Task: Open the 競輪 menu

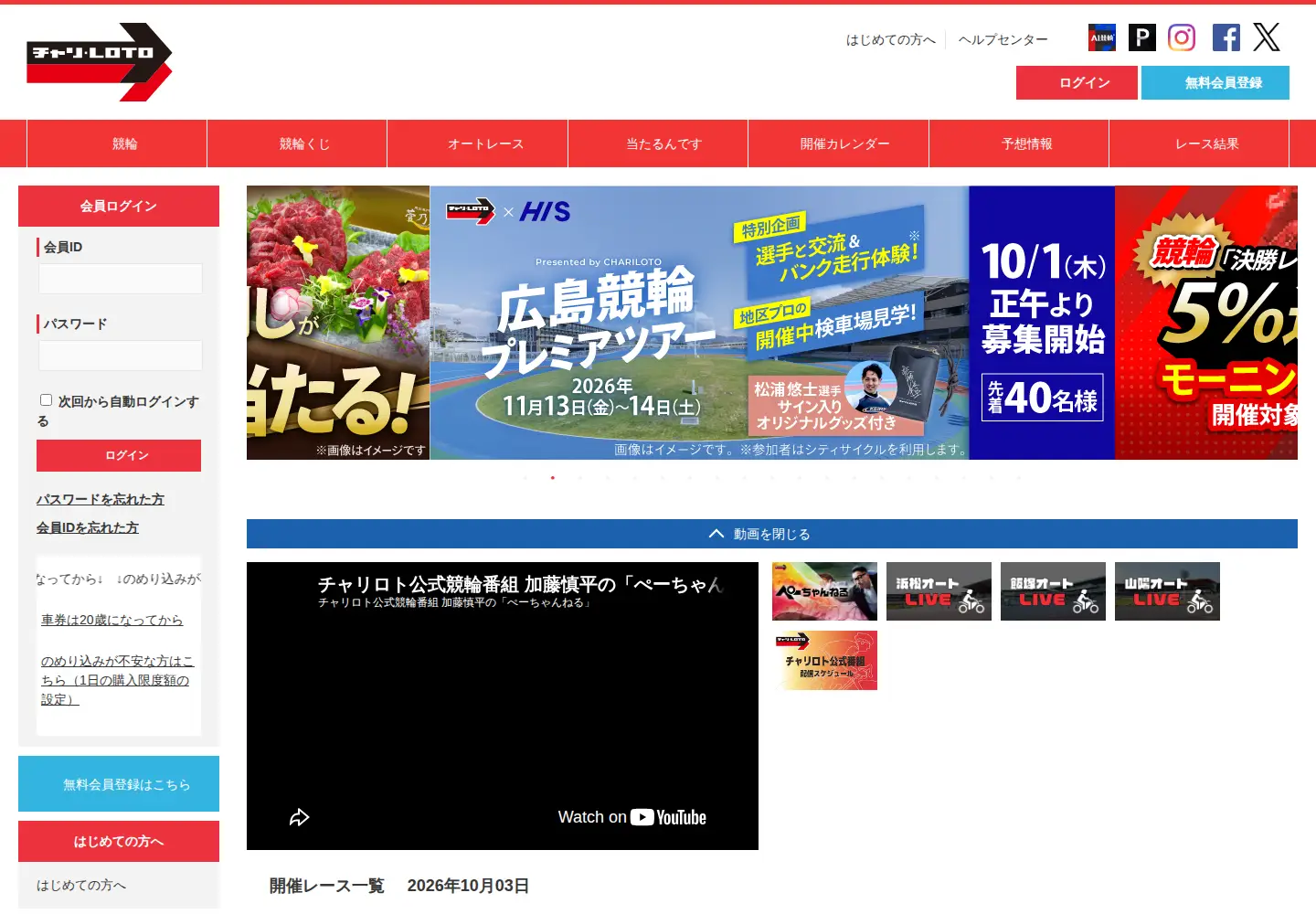Action: coord(117,143)
